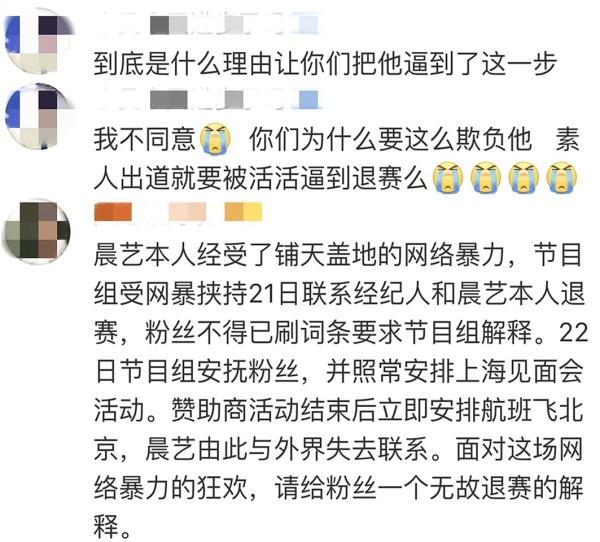Click last crying emoji in four-emoji row

561,177
